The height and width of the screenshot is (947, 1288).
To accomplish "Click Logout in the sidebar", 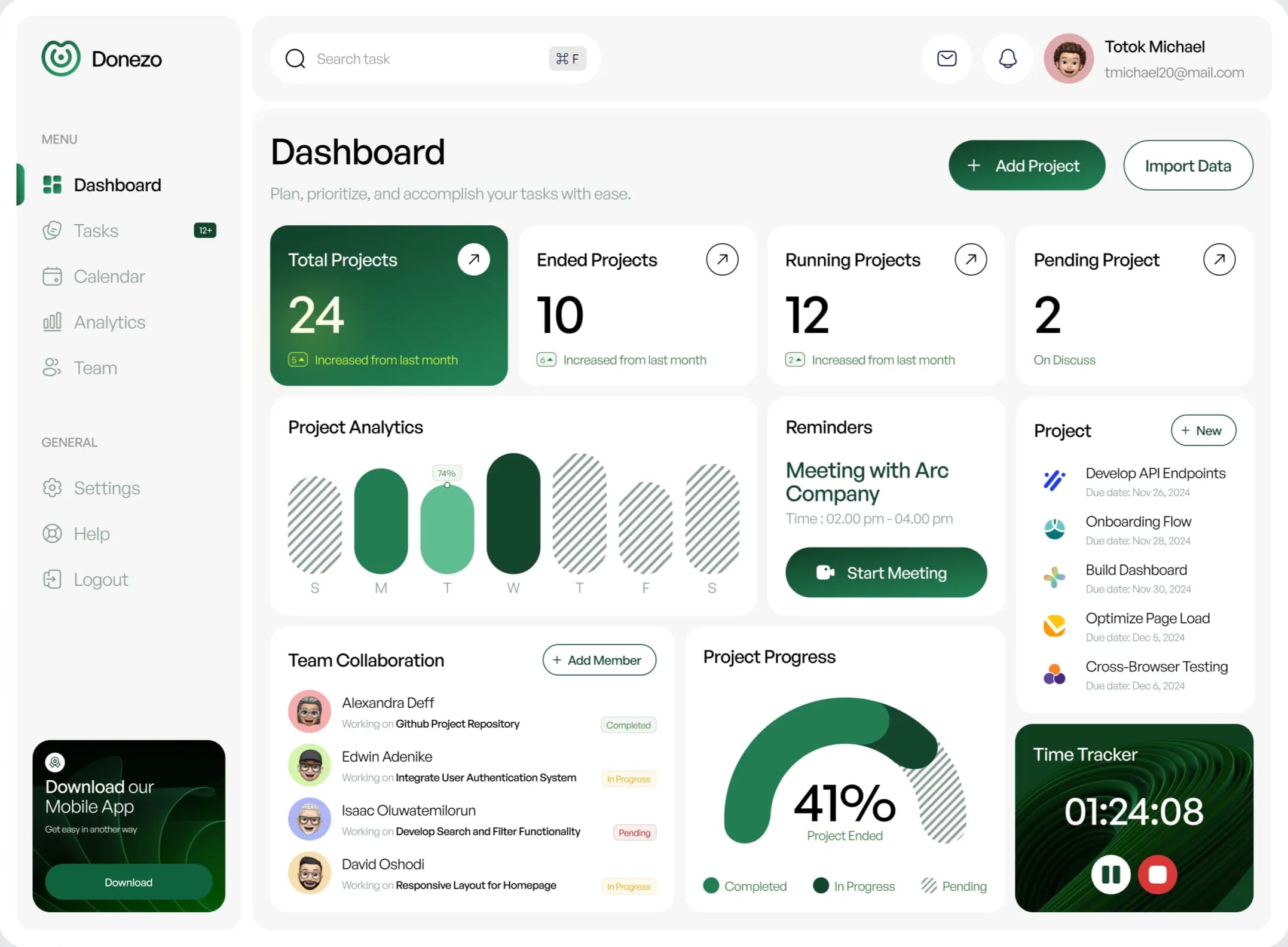I will [85, 579].
